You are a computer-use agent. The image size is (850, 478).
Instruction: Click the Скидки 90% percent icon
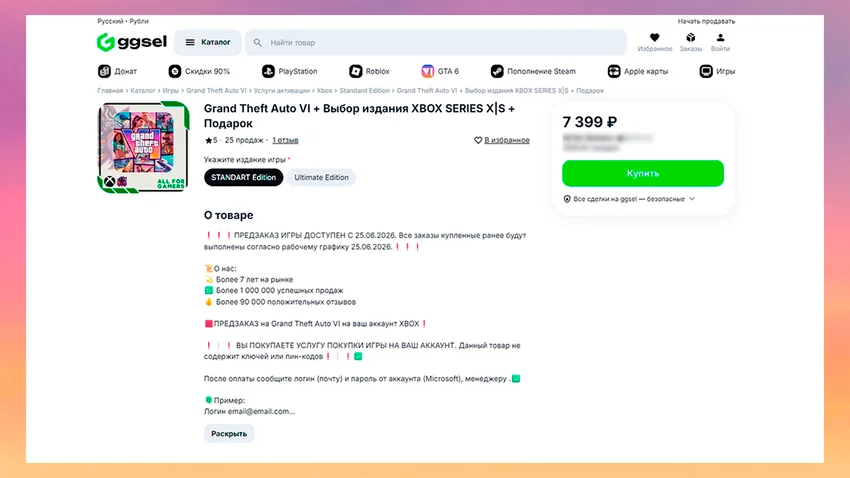(175, 71)
